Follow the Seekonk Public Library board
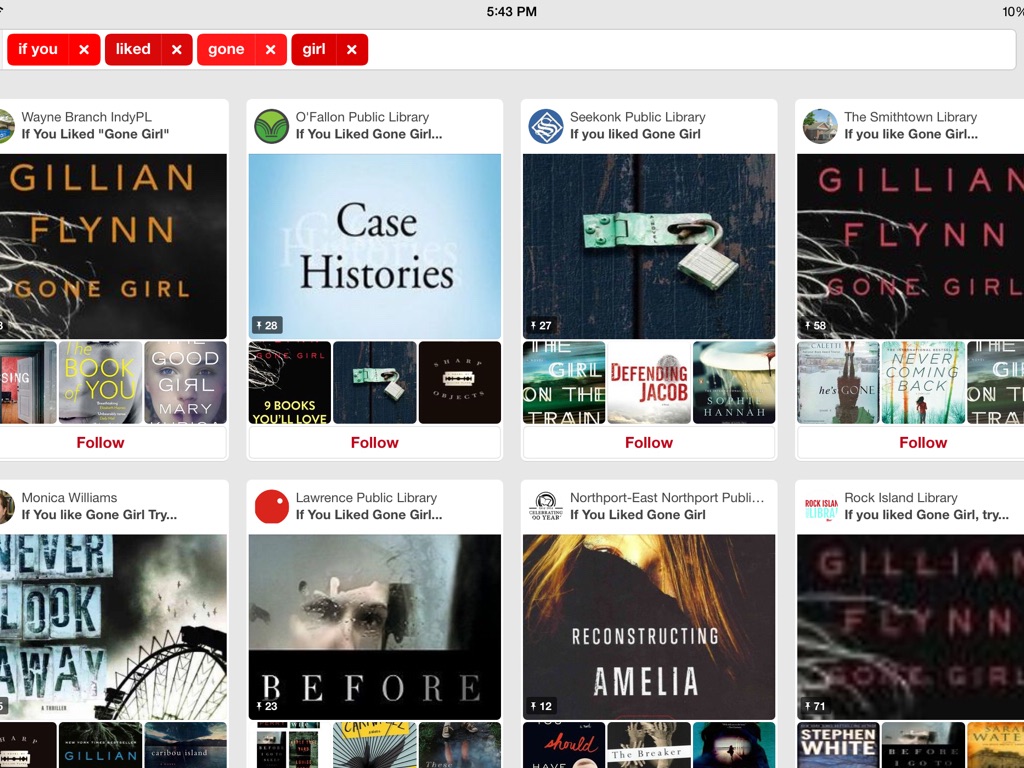Image resolution: width=1024 pixels, height=768 pixels. coord(649,442)
